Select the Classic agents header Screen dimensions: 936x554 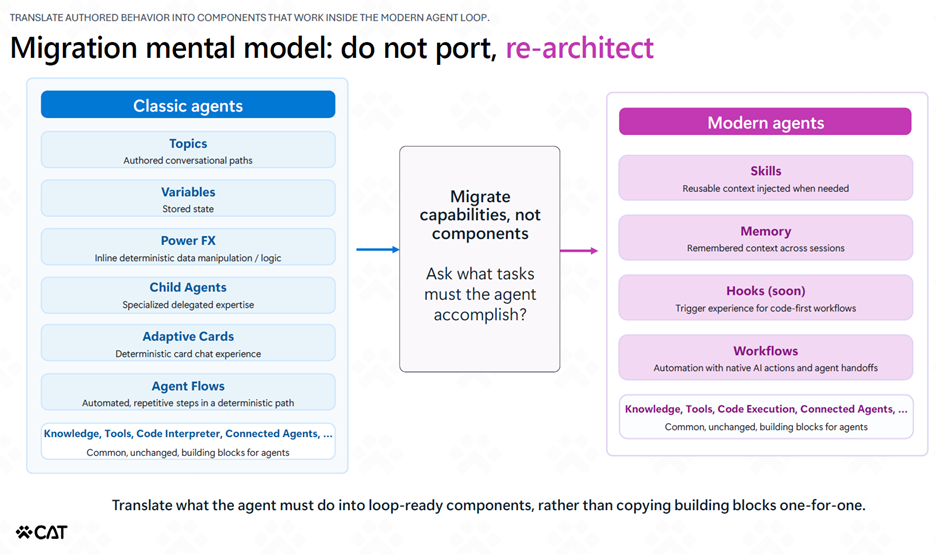188,104
